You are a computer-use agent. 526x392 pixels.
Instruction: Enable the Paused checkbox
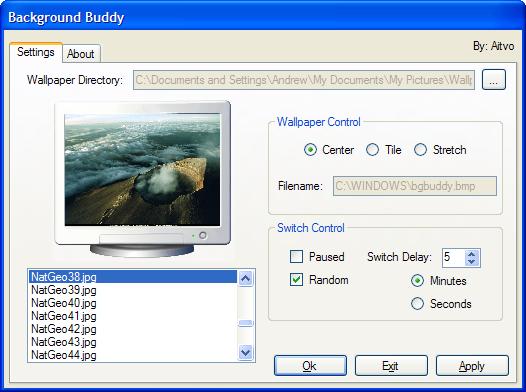coord(296,257)
